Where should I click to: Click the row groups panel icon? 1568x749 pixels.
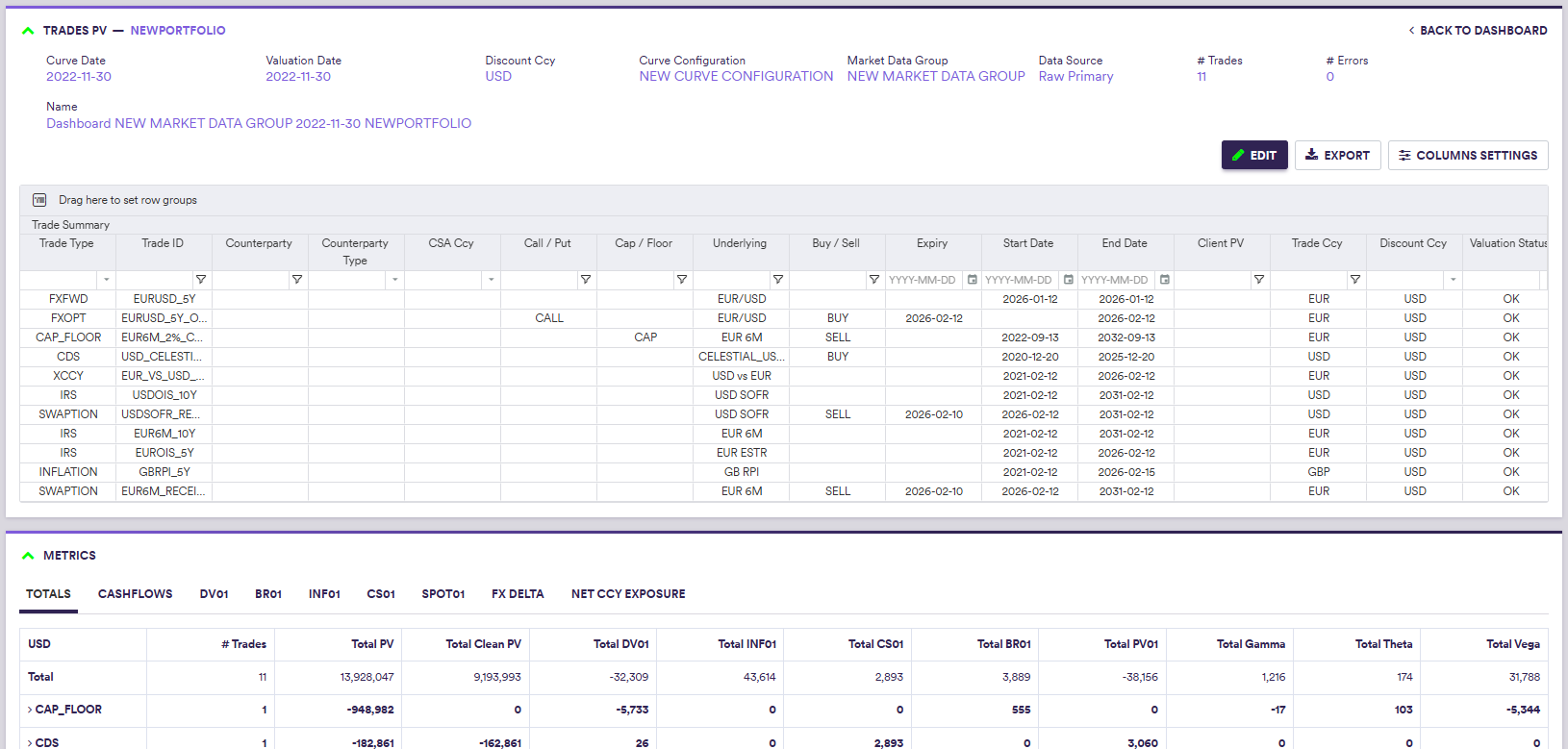pos(39,200)
